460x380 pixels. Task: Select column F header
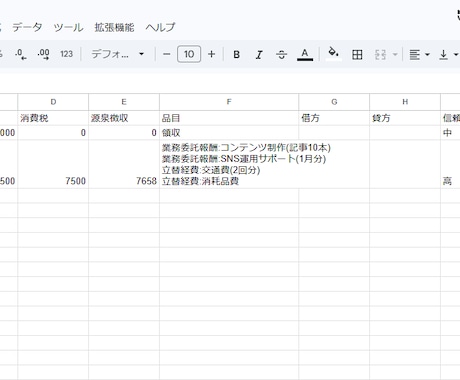pyautogui.click(x=229, y=102)
